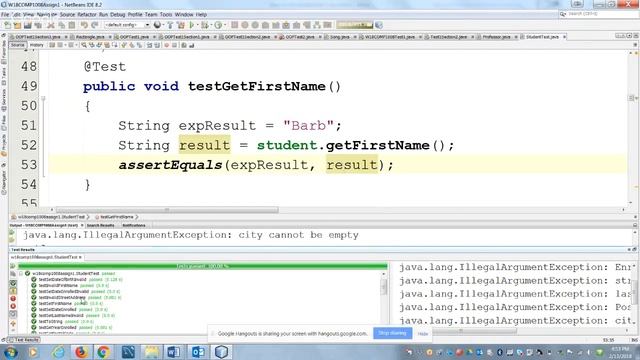Open the File menu

coord(5,14)
